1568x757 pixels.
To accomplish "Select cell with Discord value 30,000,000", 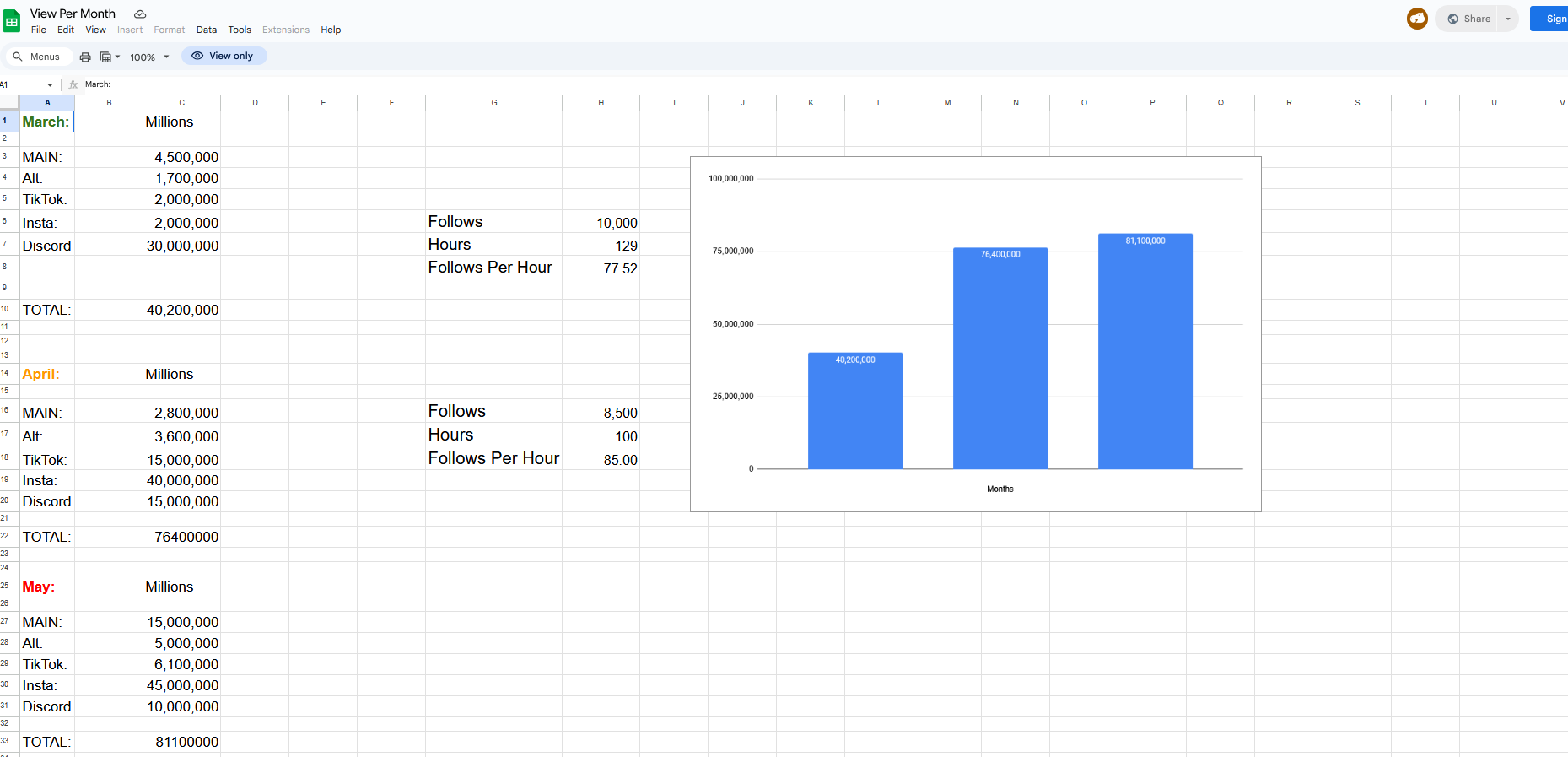I will click(182, 245).
